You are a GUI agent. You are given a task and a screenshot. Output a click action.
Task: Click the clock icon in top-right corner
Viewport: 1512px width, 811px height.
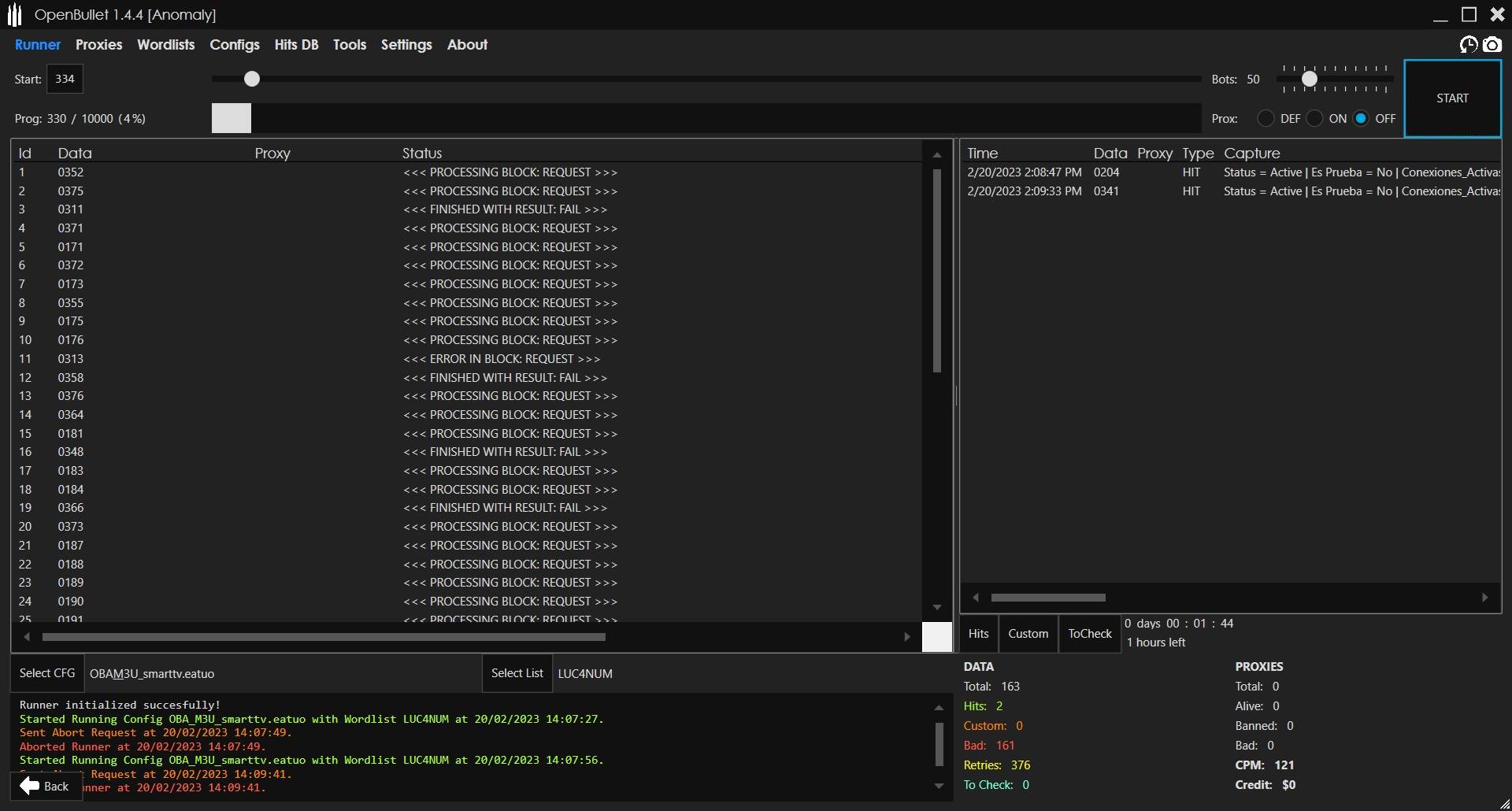[1468, 45]
